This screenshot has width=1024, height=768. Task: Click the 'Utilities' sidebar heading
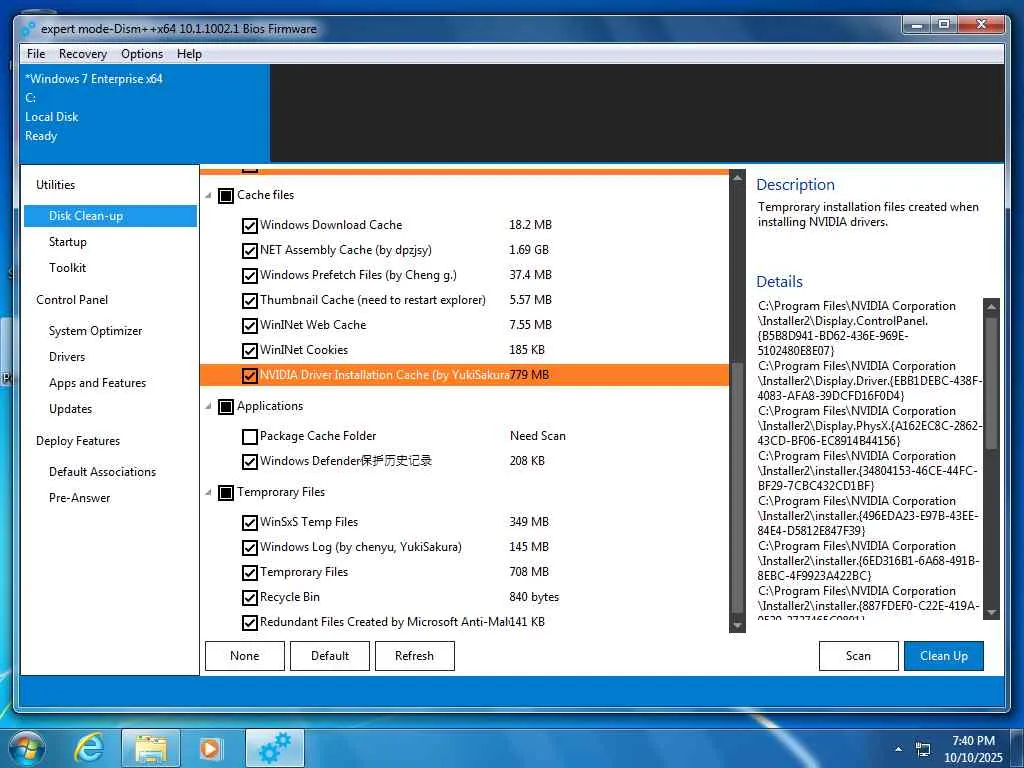click(56, 185)
